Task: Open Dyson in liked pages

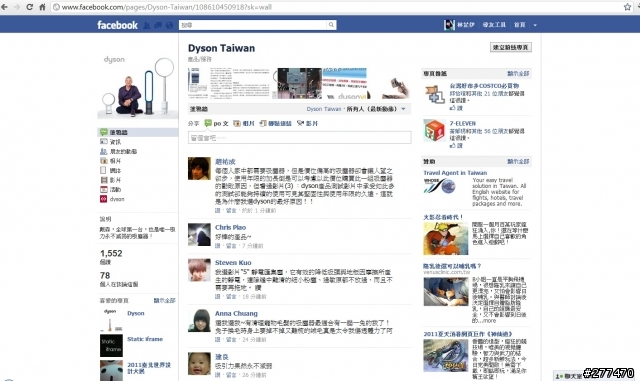Action: (136, 313)
